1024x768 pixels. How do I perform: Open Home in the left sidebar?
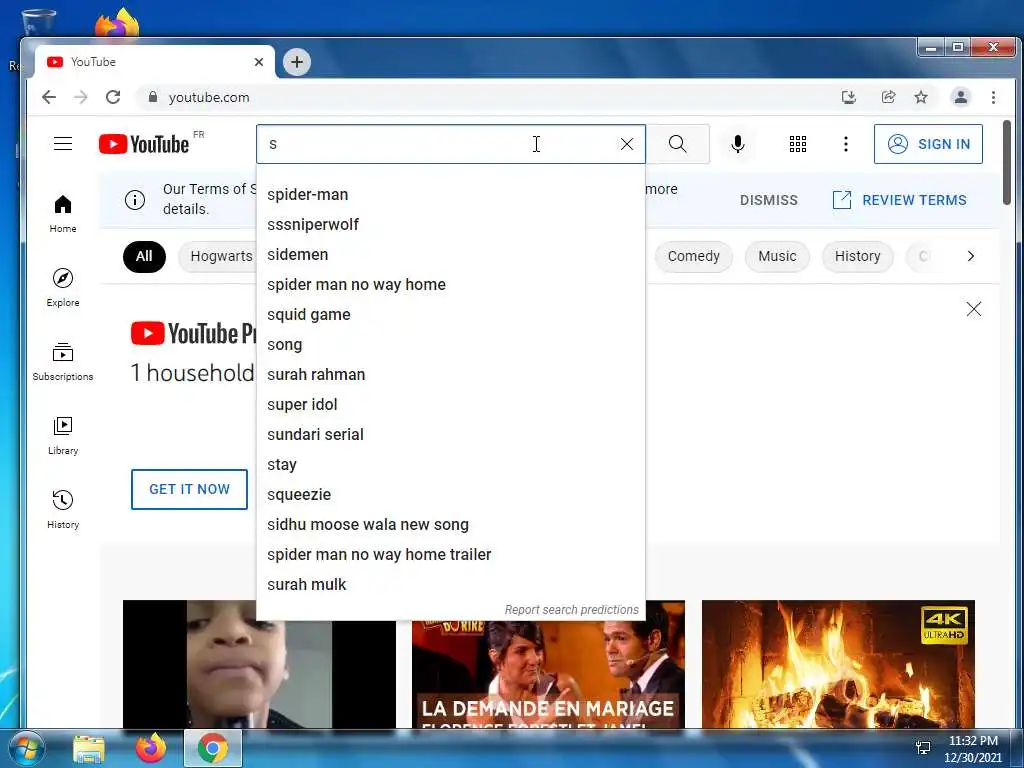(63, 214)
